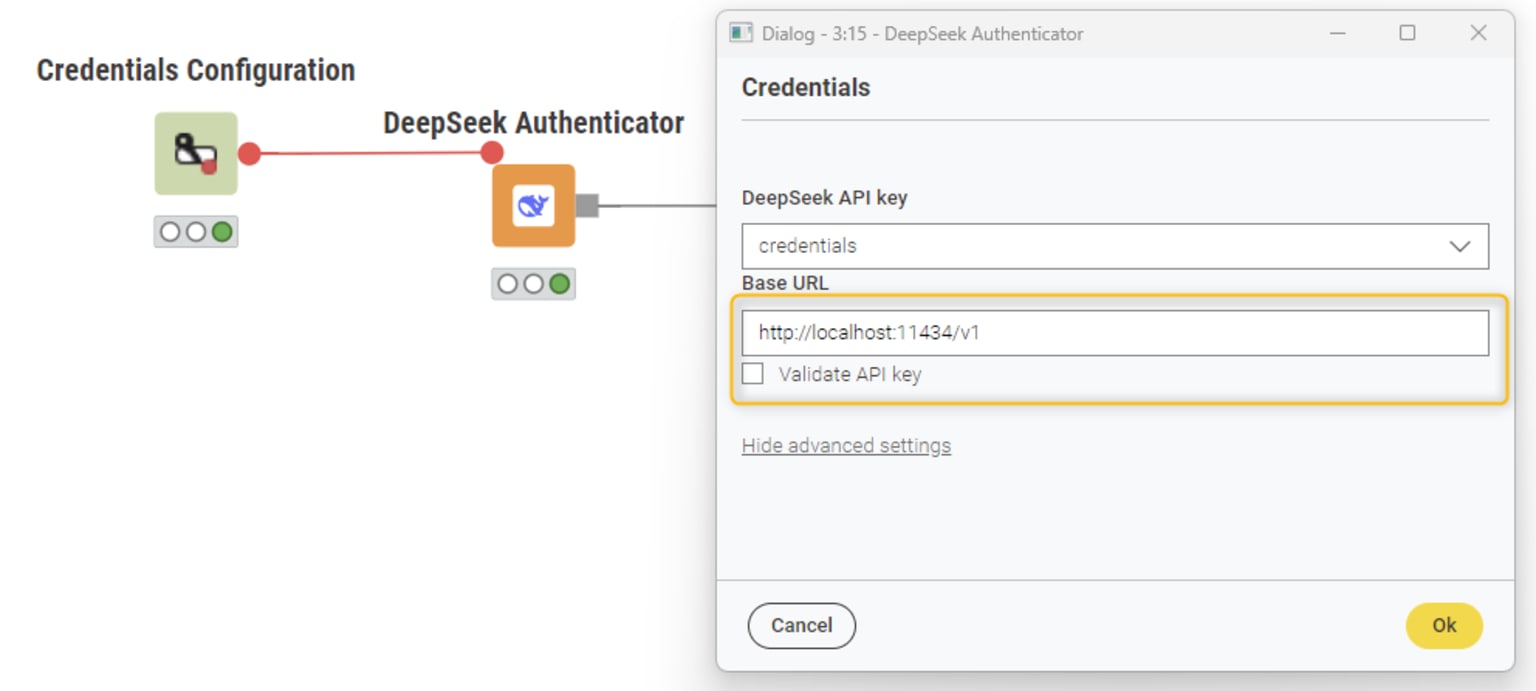
Task: Click the red input port on DeepSeek Authenticator
Action: pos(491,153)
